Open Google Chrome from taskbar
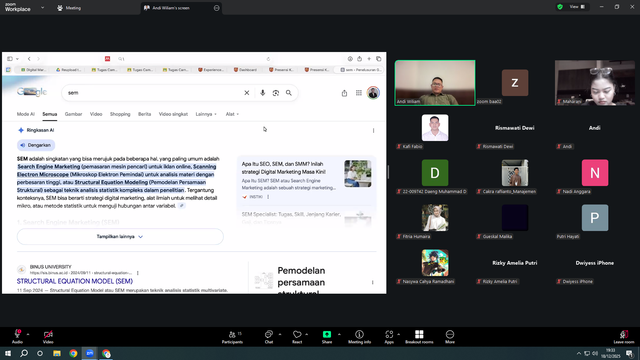640x360 pixels. [73, 353]
